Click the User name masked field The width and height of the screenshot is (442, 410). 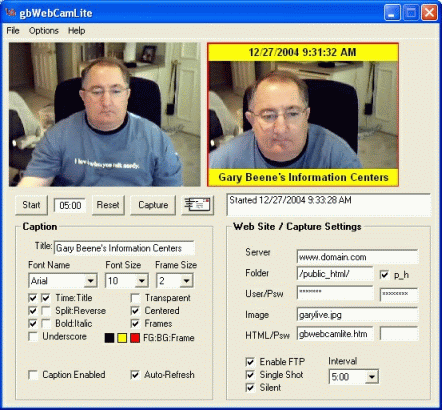[335, 294]
